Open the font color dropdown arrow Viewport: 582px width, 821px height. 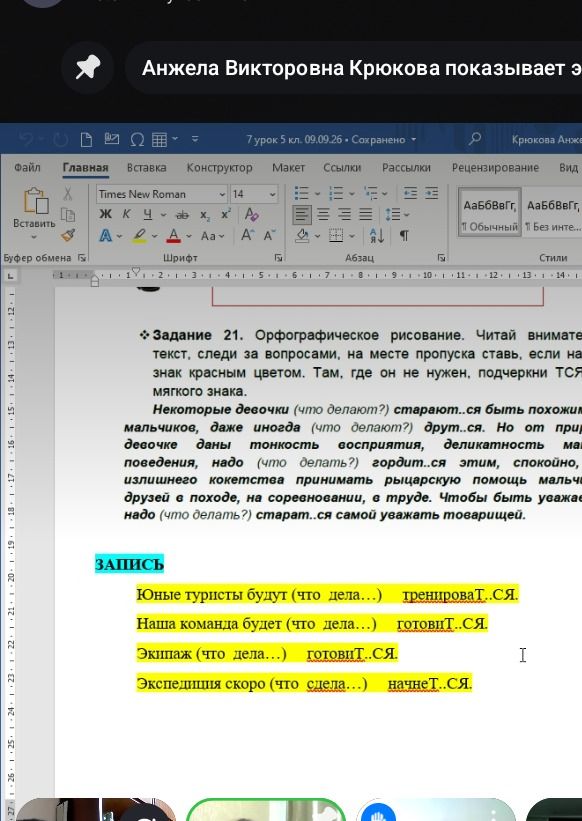(x=189, y=236)
